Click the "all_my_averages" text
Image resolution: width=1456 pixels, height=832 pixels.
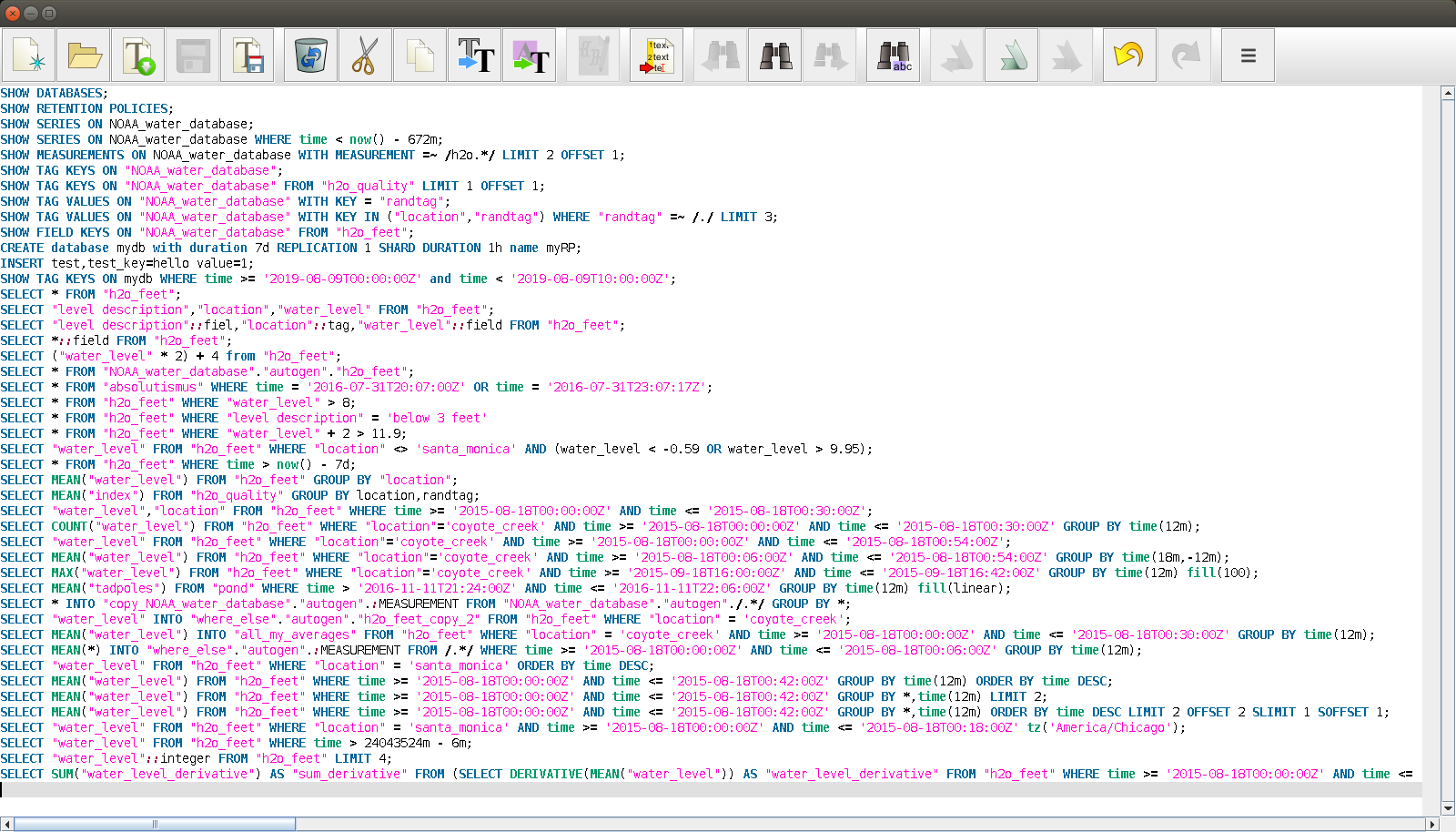tap(295, 634)
